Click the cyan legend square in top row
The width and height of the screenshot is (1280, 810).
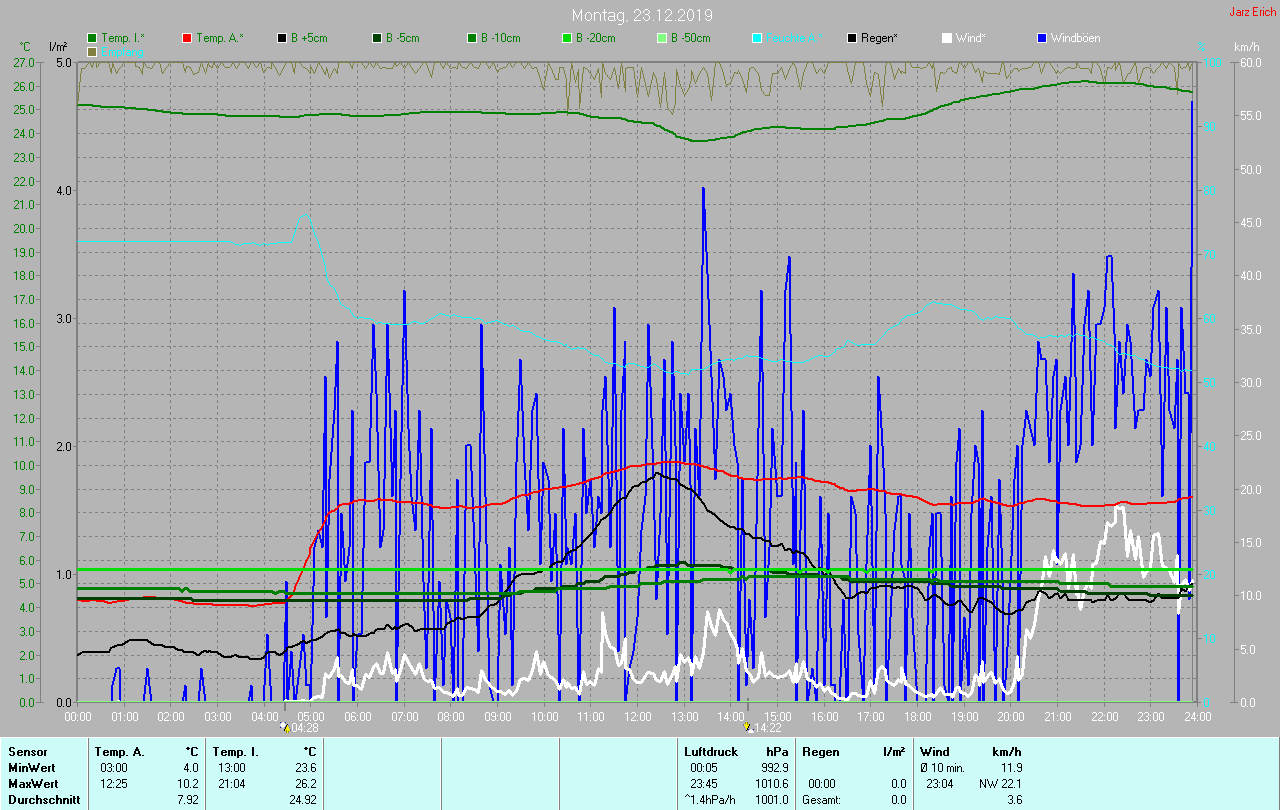[757, 38]
